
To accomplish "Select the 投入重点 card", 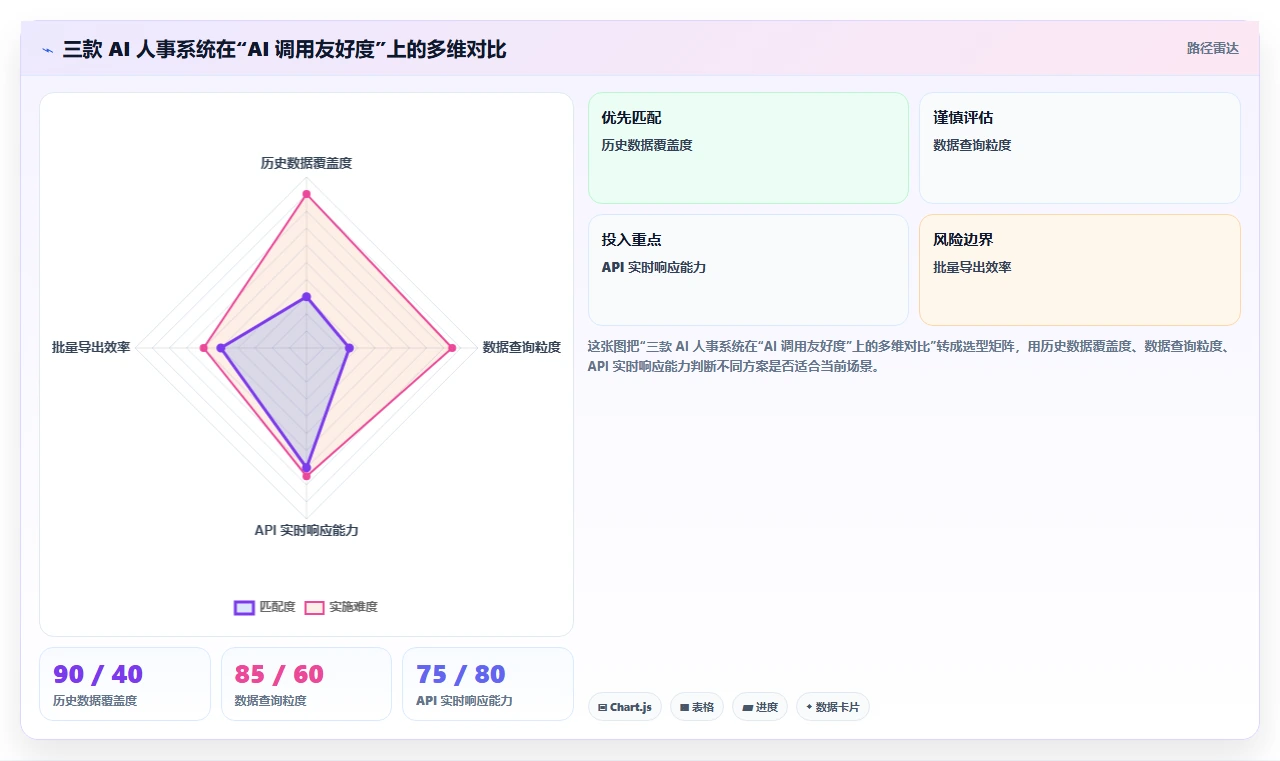I will coord(748,270).
